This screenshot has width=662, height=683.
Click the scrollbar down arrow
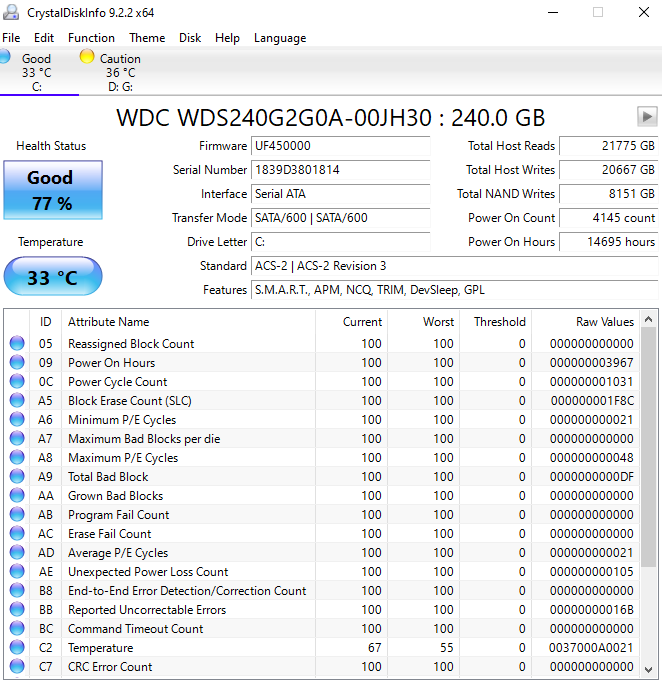point(648,669)
